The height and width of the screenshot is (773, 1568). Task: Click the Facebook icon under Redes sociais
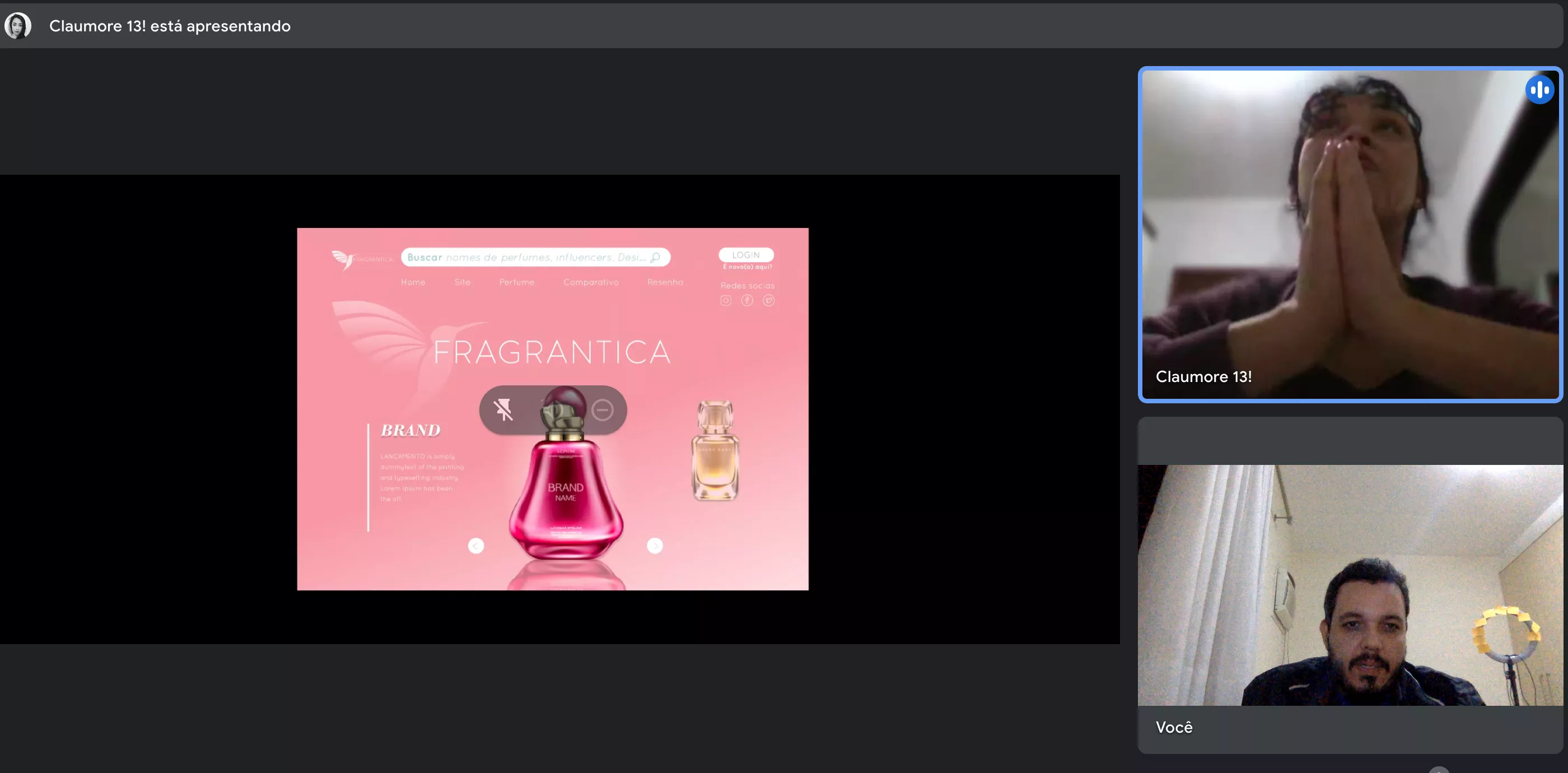(747, 300)
